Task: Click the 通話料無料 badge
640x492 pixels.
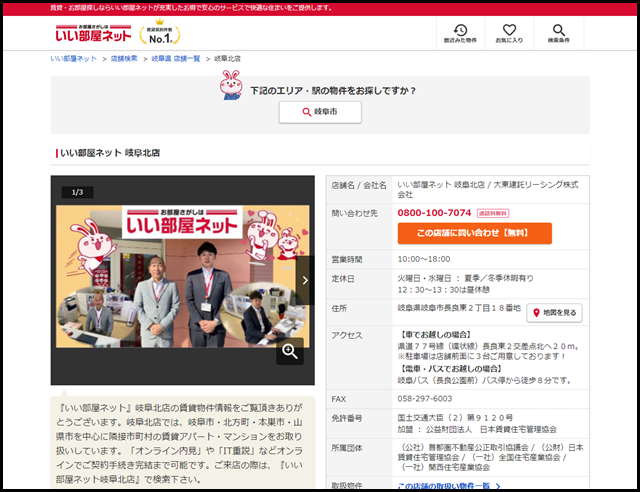Action: point(493,213)
